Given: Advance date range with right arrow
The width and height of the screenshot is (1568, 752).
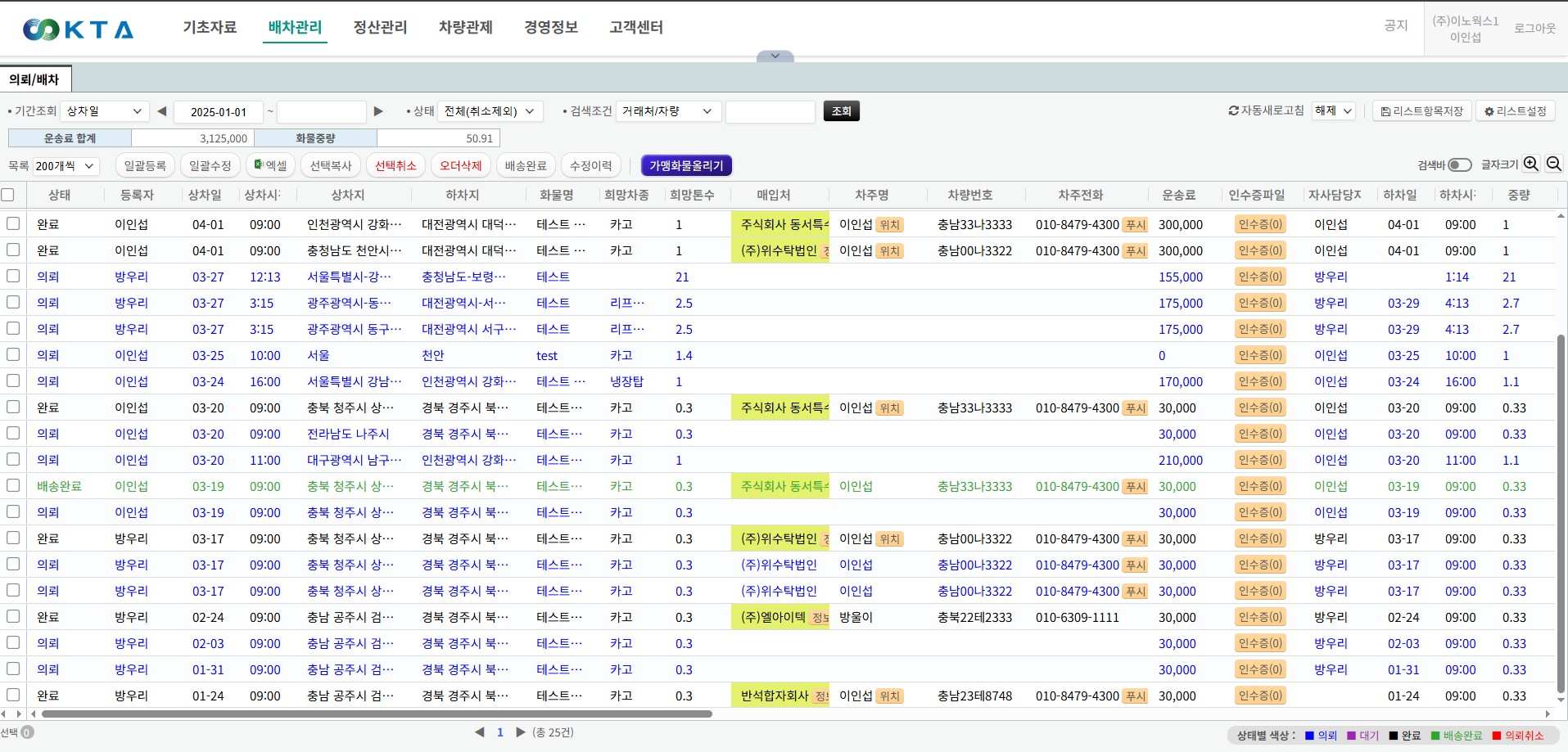Looking at the screenshot, I should 378,111.
